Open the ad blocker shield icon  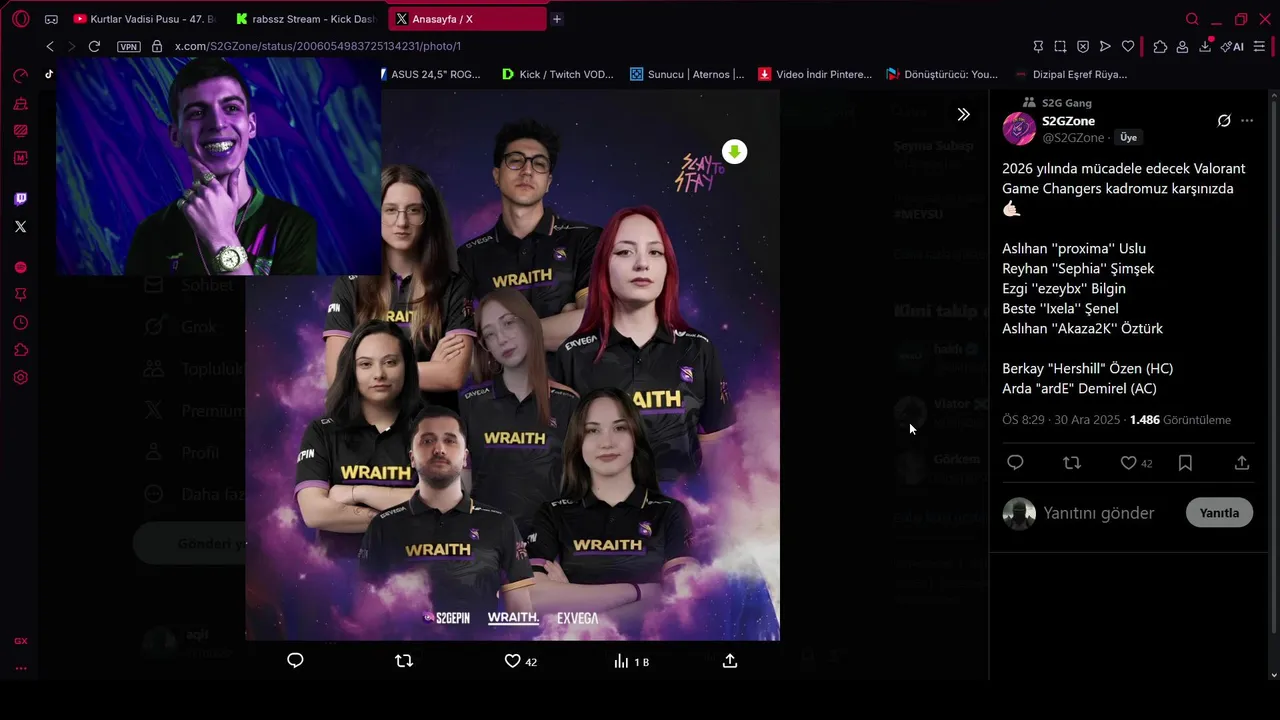1083,46
